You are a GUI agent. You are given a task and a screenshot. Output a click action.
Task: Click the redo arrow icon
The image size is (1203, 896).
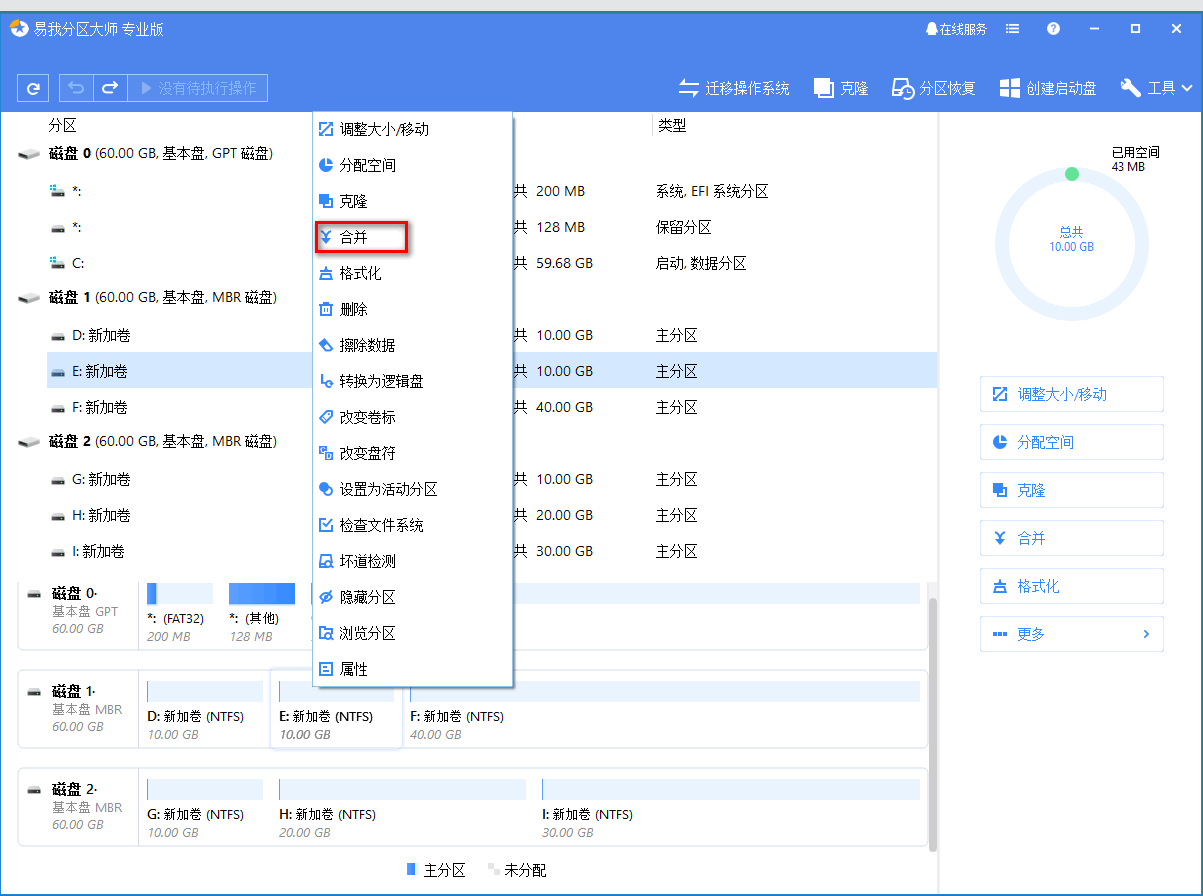point(110,88)
